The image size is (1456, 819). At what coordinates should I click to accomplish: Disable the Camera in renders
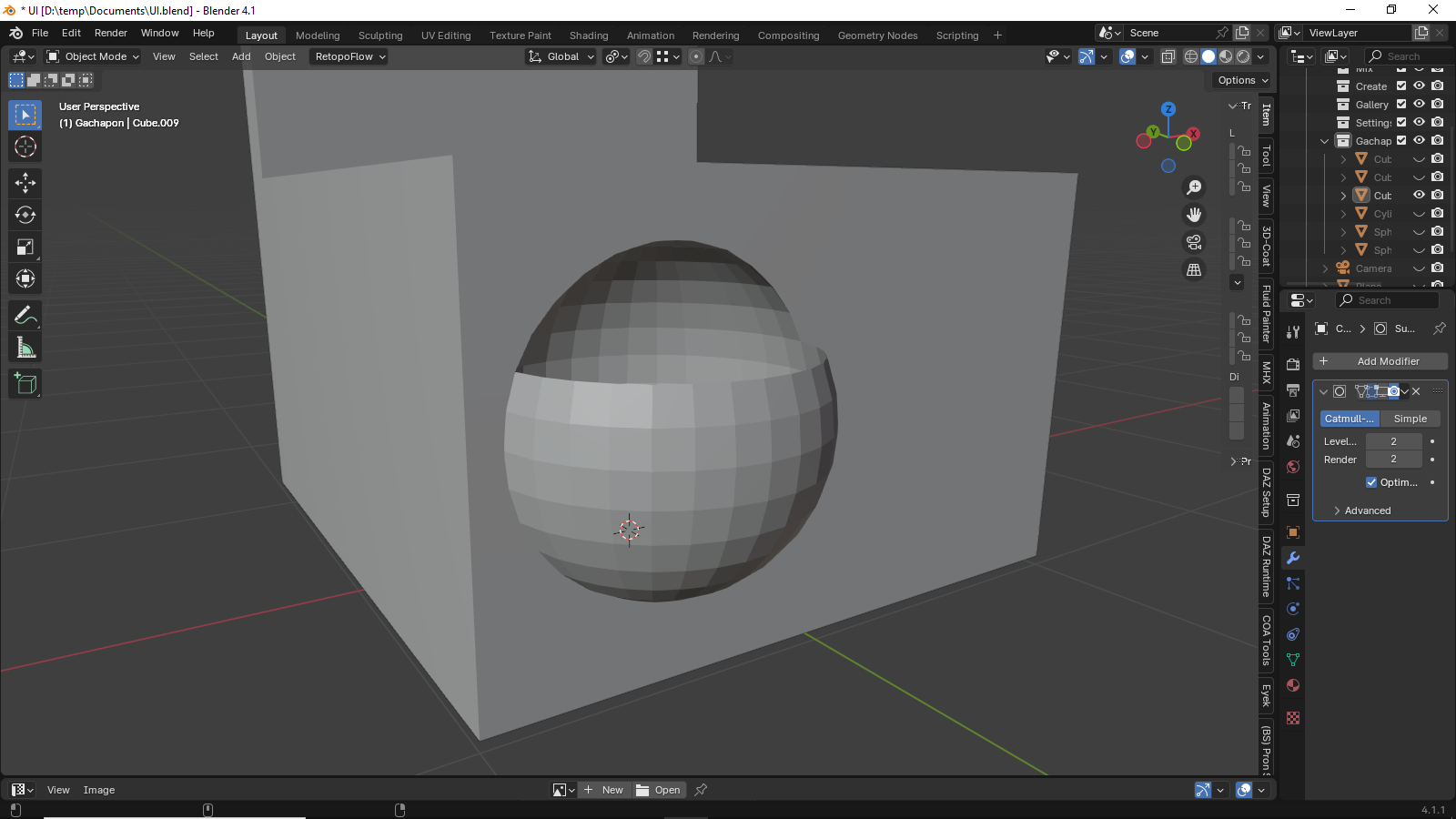[x=1437, y=268]
